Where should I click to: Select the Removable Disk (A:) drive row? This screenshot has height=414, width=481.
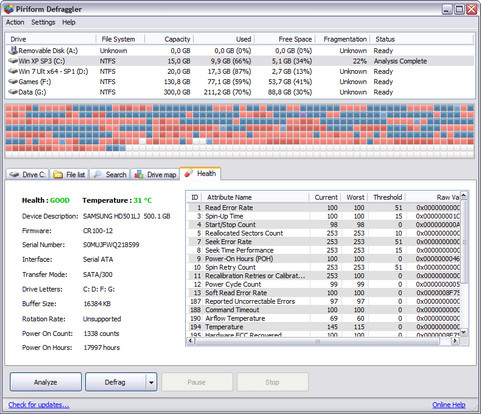click(x=240, y=51)
